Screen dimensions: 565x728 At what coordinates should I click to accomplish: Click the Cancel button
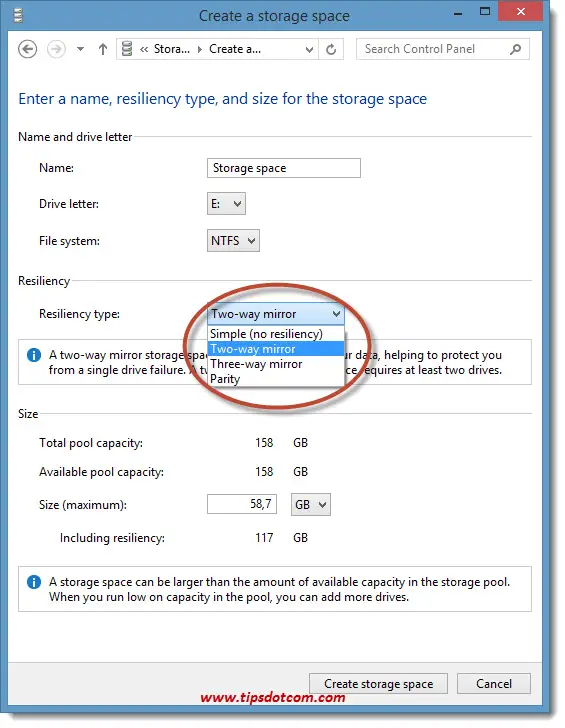494,683
